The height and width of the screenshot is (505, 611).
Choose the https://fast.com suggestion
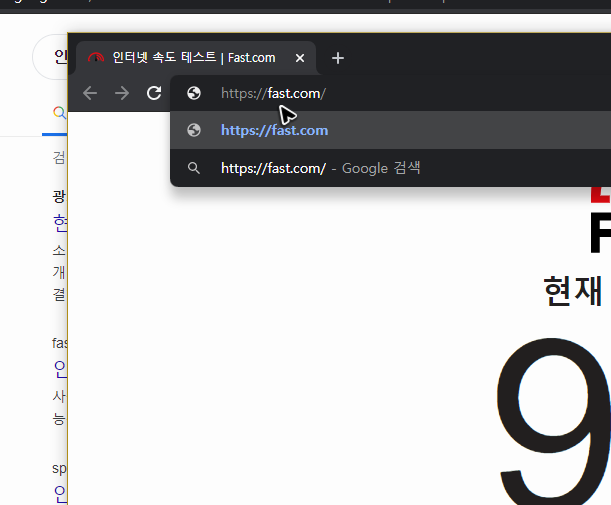coord(390,130)
